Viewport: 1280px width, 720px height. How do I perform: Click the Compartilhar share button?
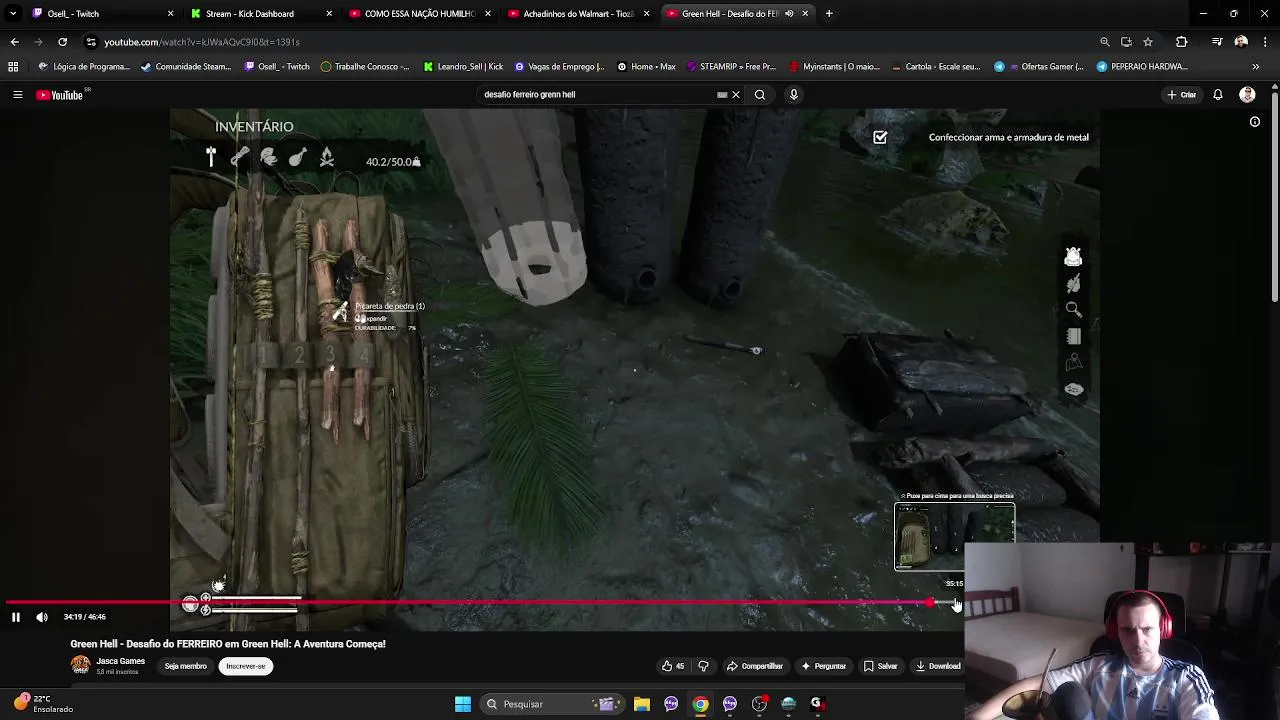coord(755,666)
